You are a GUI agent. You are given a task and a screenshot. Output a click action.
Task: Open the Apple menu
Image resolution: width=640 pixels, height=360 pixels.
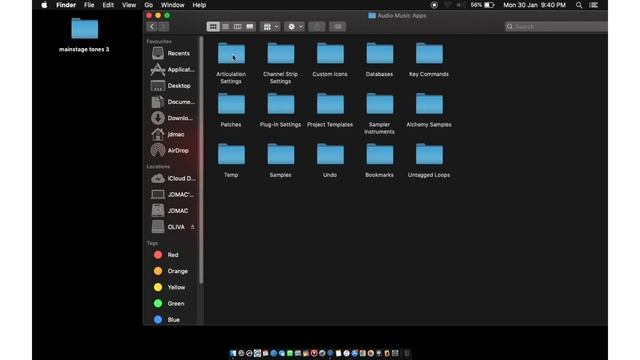[x=44, y=5]
